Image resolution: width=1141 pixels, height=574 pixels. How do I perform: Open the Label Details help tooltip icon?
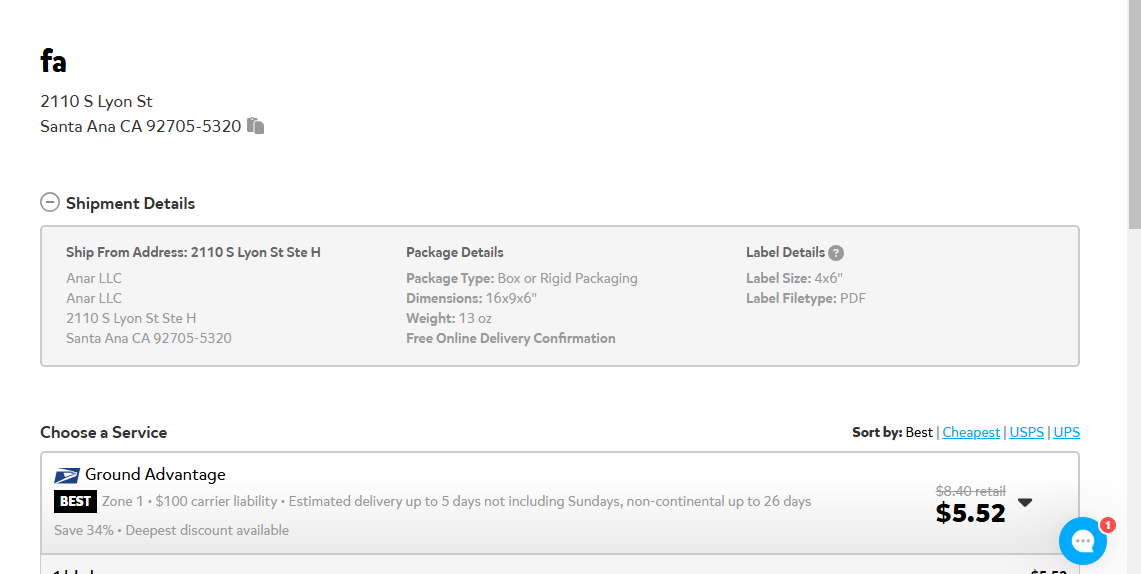836,253
